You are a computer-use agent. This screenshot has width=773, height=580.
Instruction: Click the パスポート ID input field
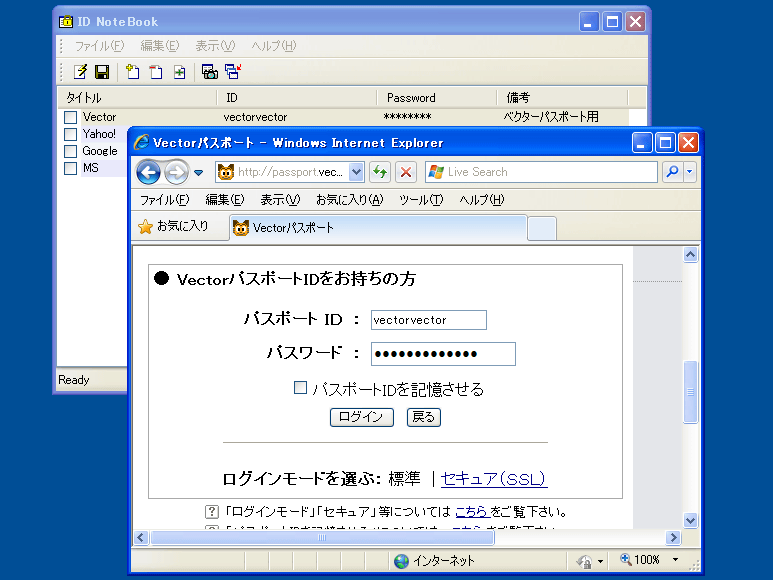(429, 320)
